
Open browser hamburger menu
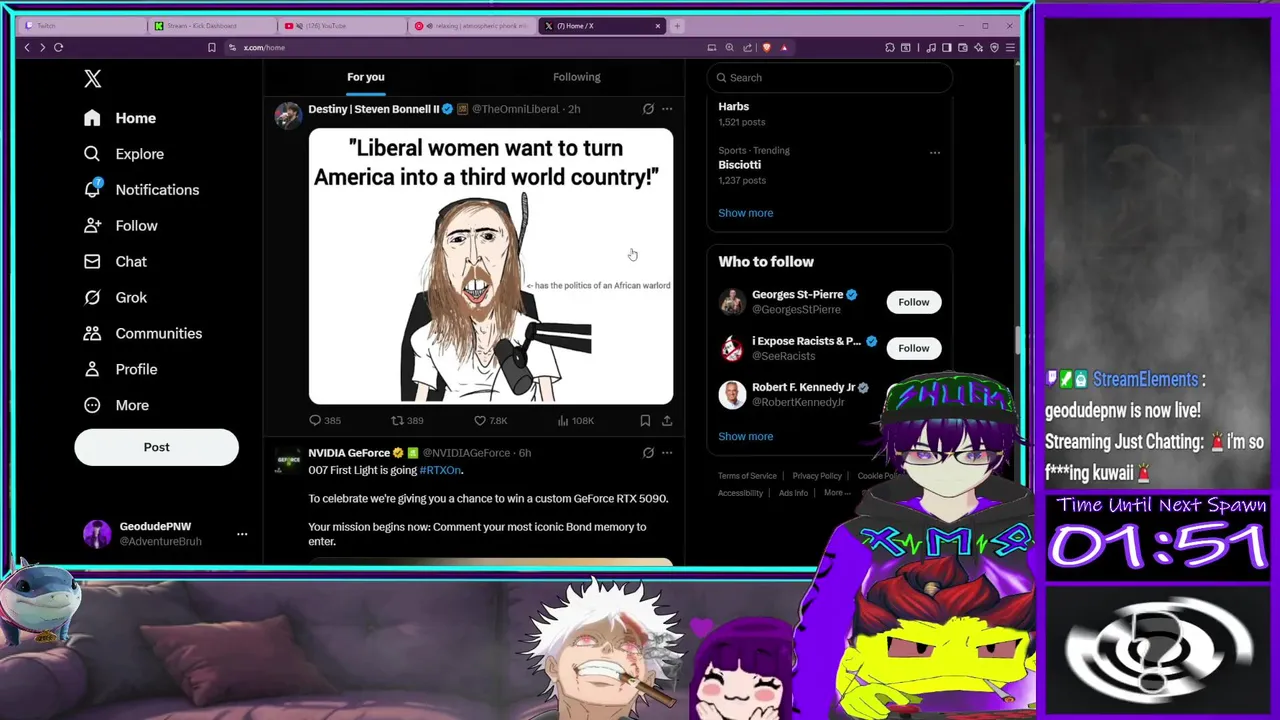[x=1010, y=47]
